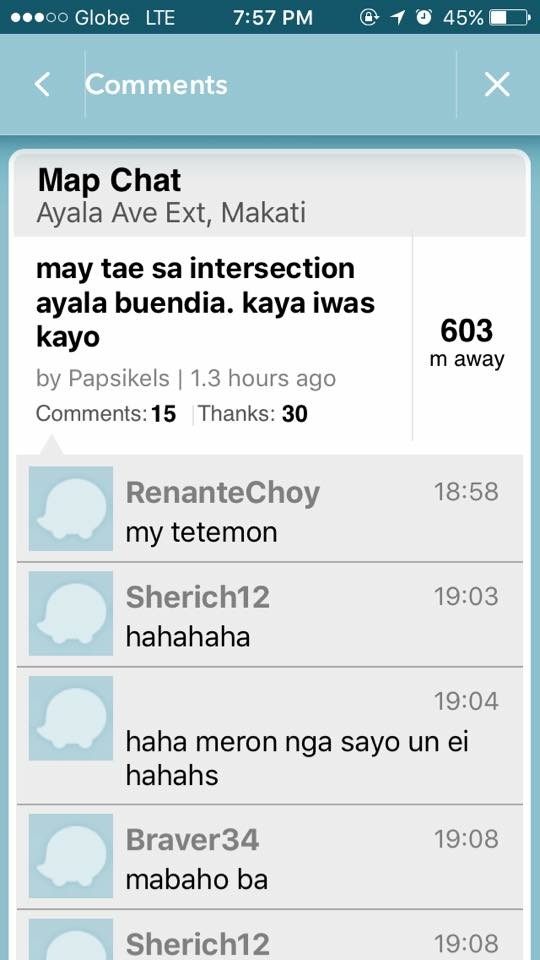Close the Comments panel with X
The width and height of the screenshot is (540, 960).
(x=497, y=84)
